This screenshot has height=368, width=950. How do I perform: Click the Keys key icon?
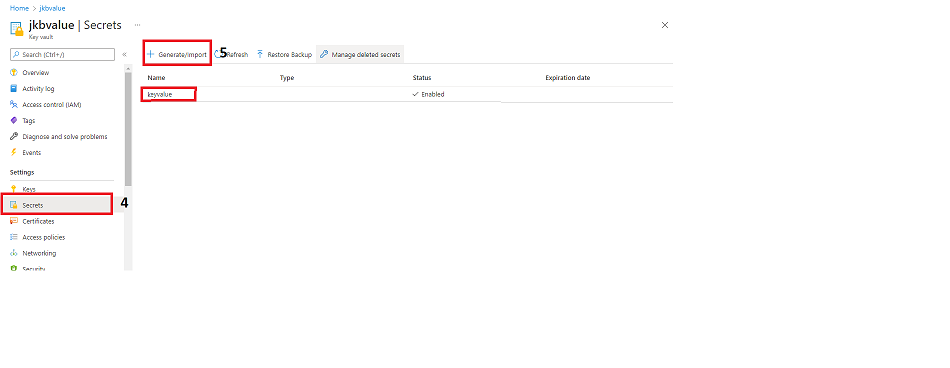[14, 189]
